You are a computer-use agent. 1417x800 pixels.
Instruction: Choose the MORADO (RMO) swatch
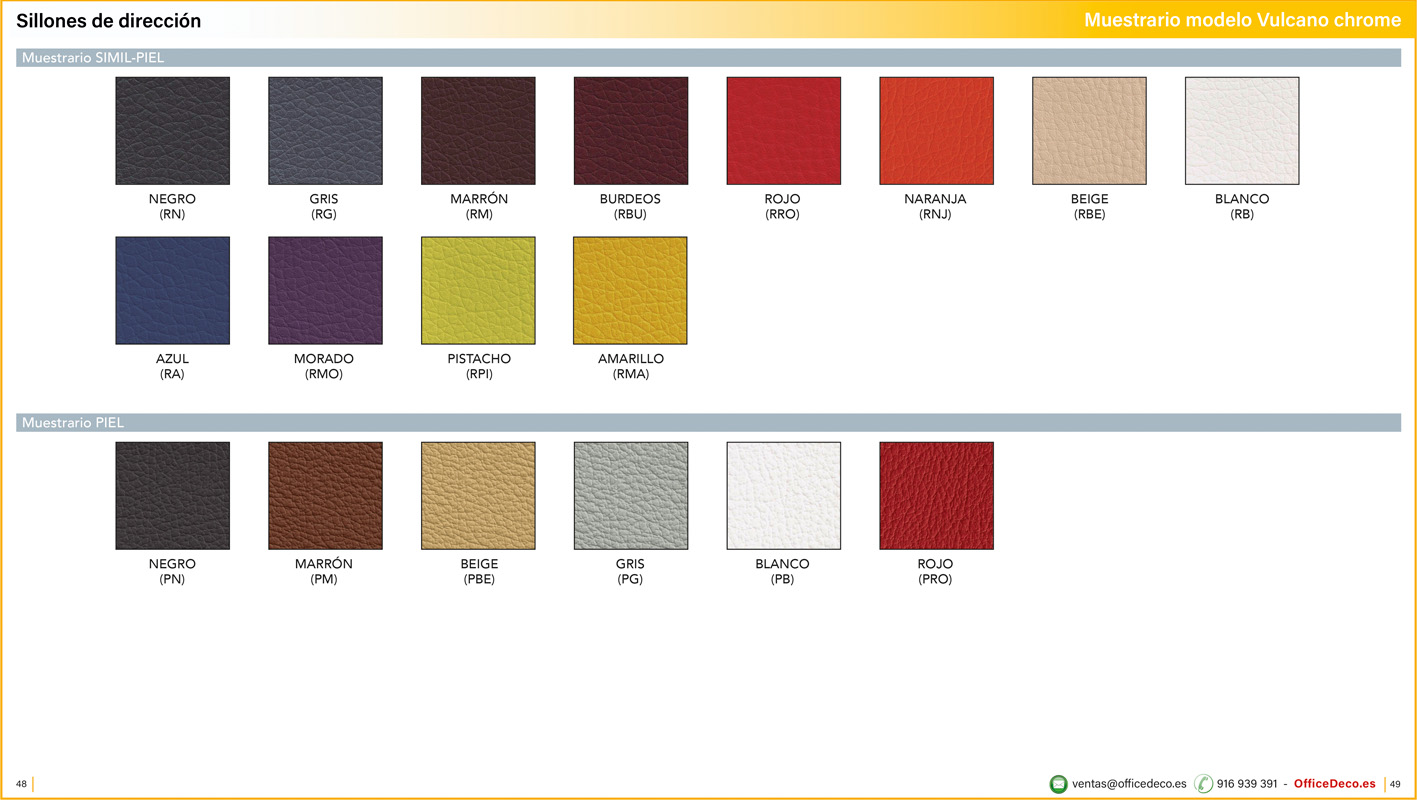(325, 291)
